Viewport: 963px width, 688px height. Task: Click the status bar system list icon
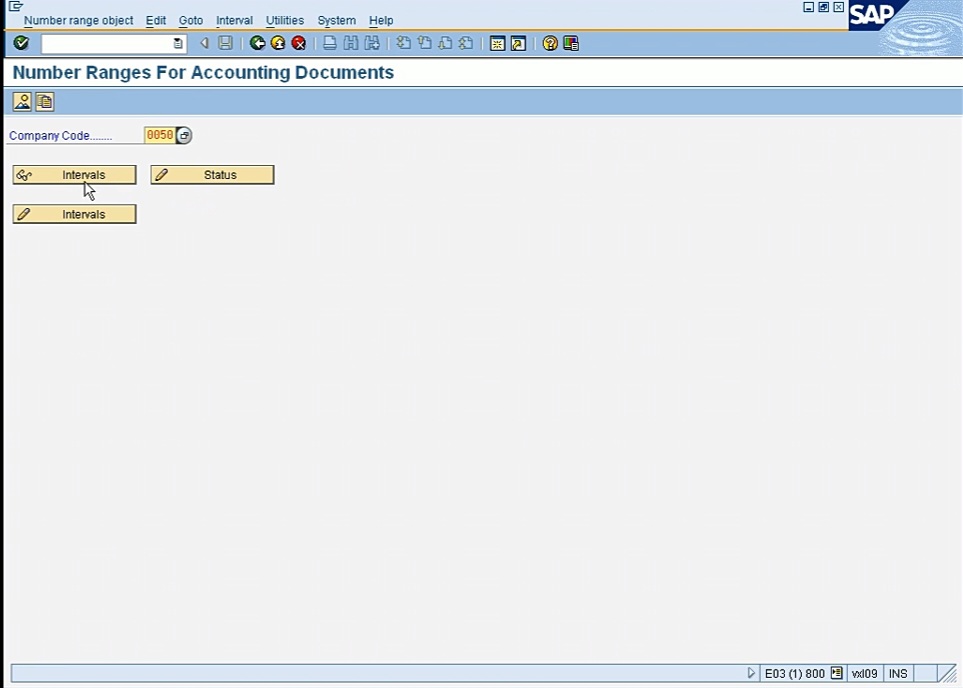[x=836, y=673]
